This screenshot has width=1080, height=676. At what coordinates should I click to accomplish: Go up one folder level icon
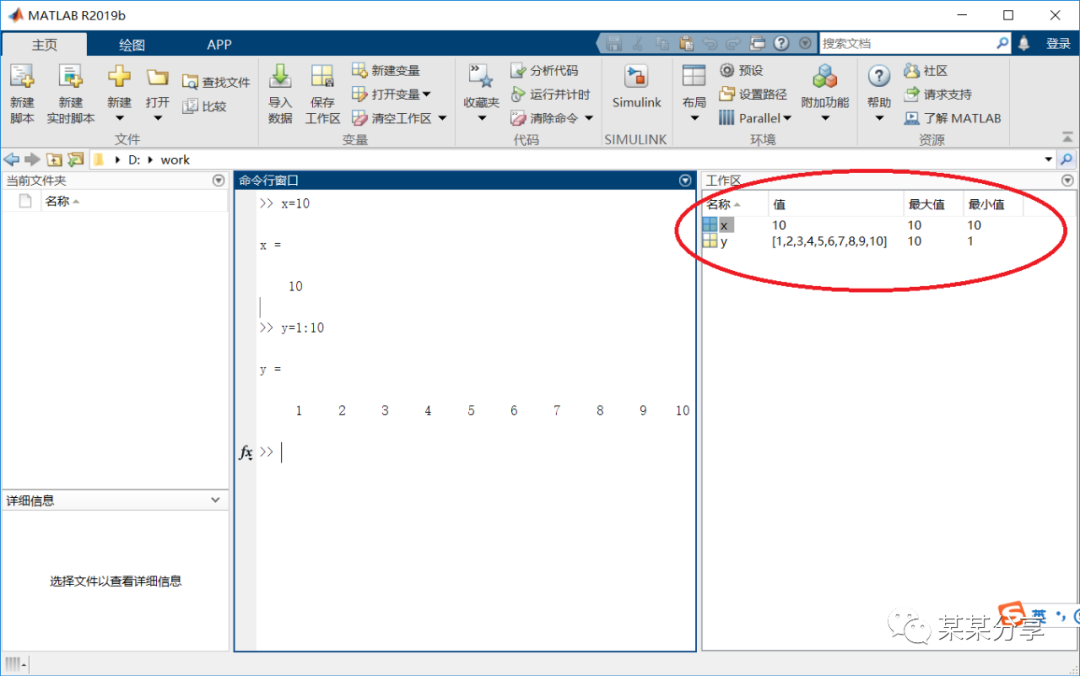[54, 160]
